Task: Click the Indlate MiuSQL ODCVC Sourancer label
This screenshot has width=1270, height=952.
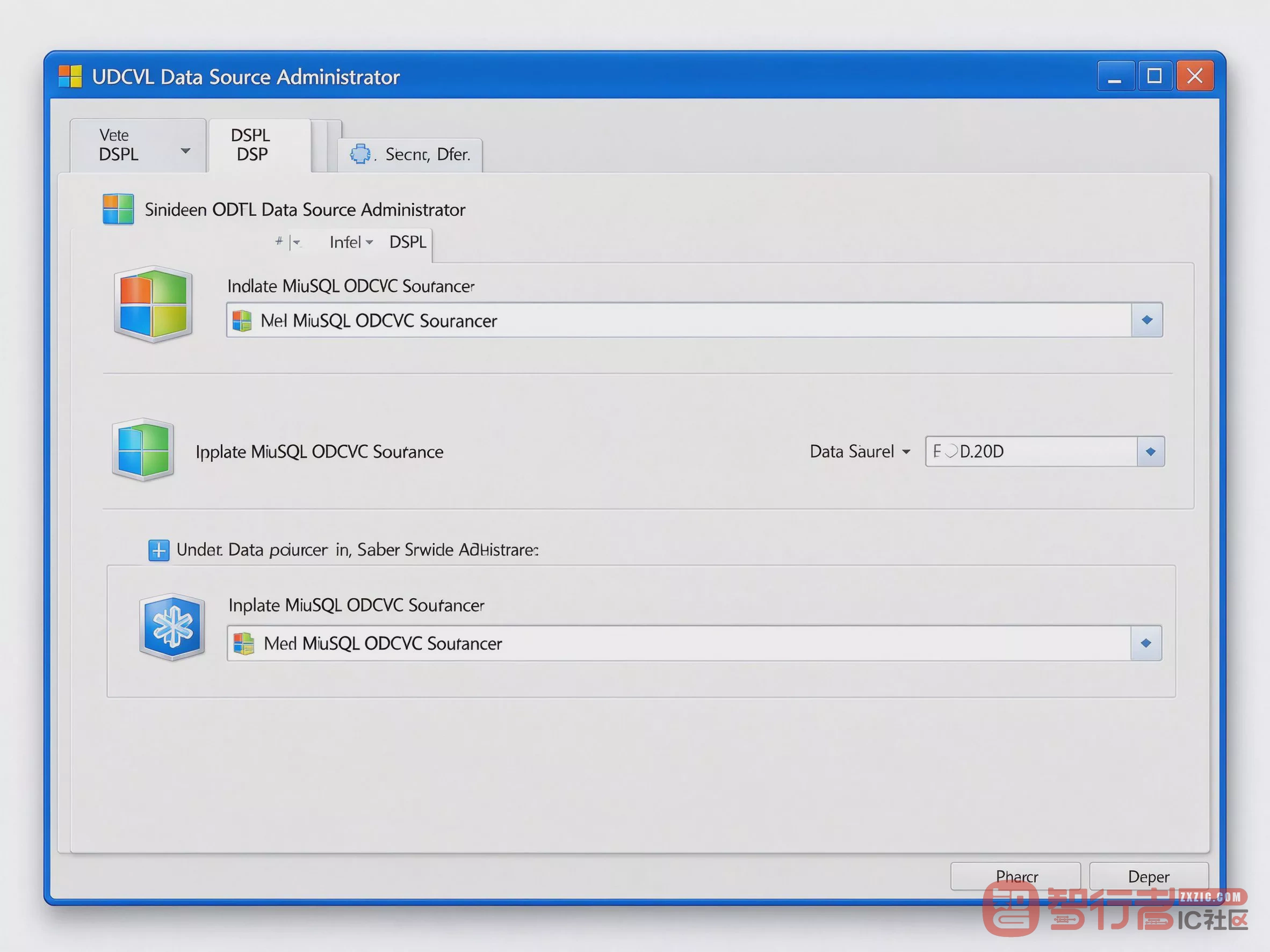Action: click(x=351, y=286)
